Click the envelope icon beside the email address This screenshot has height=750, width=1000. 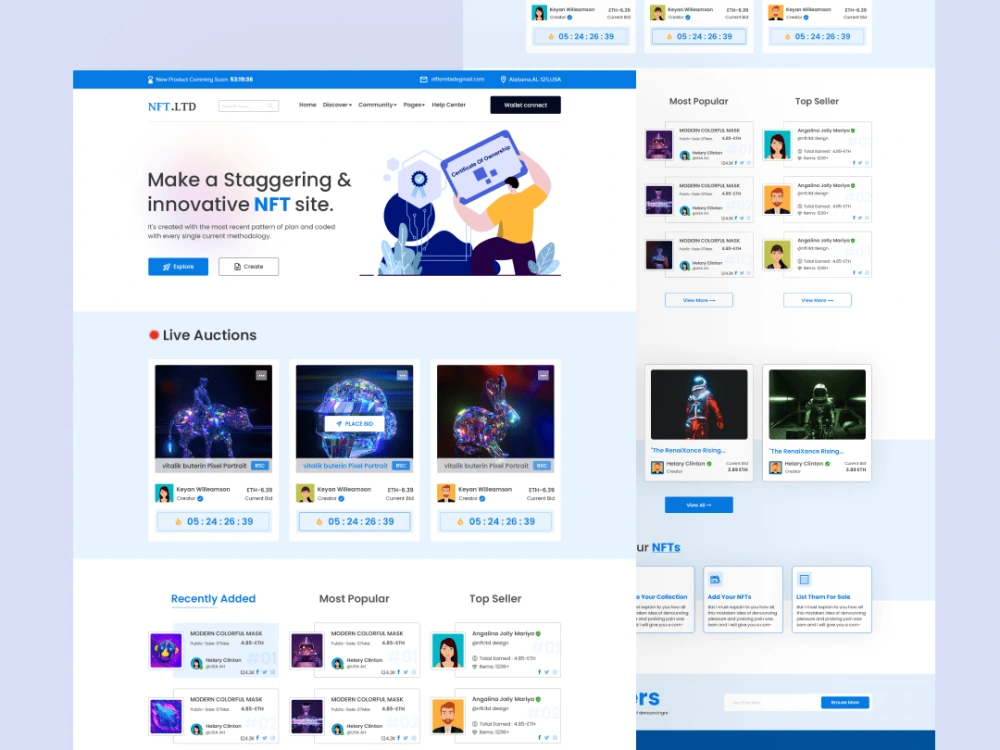[x=423, y=80]
